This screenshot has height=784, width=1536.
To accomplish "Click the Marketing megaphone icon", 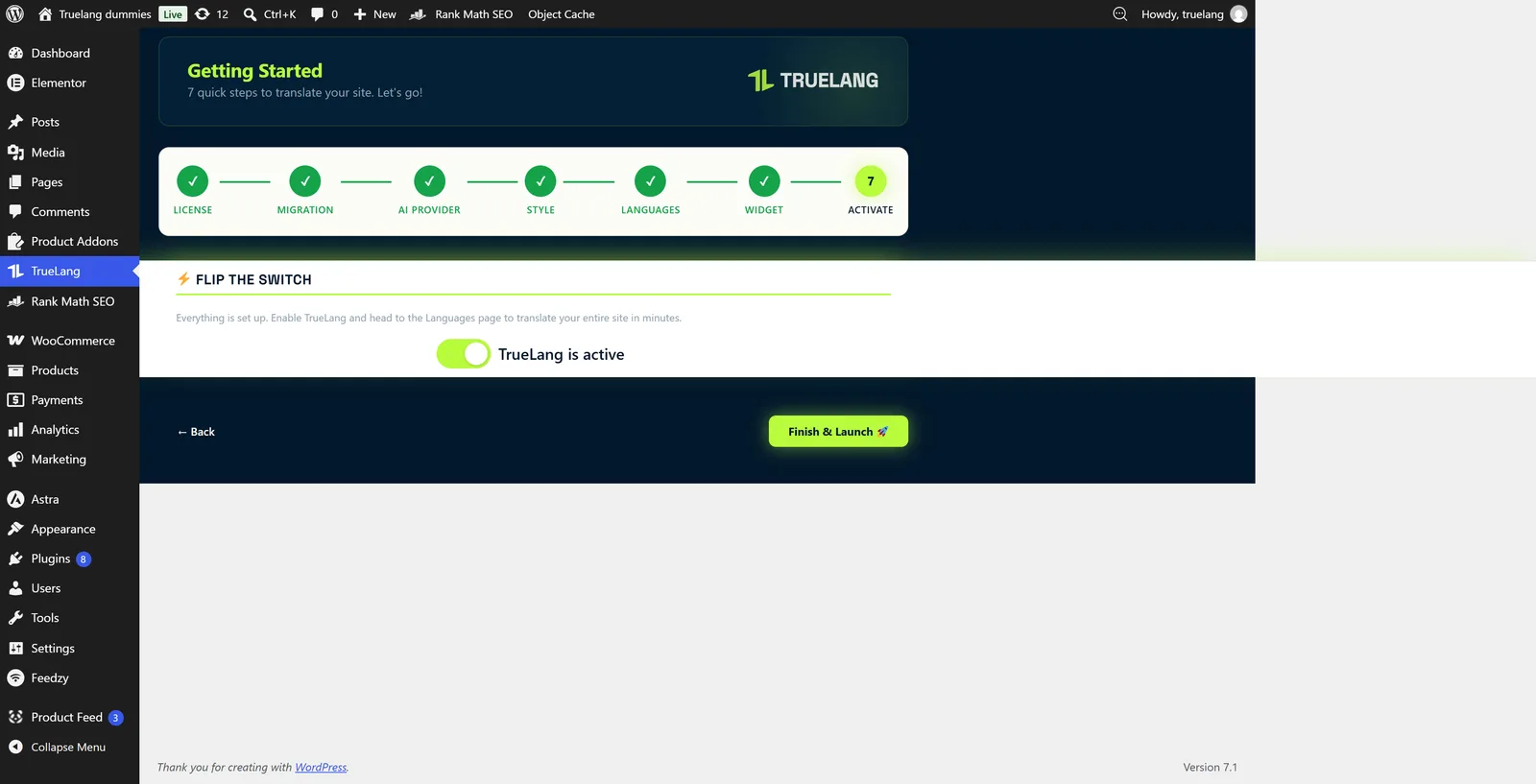I will click(15, 460).
